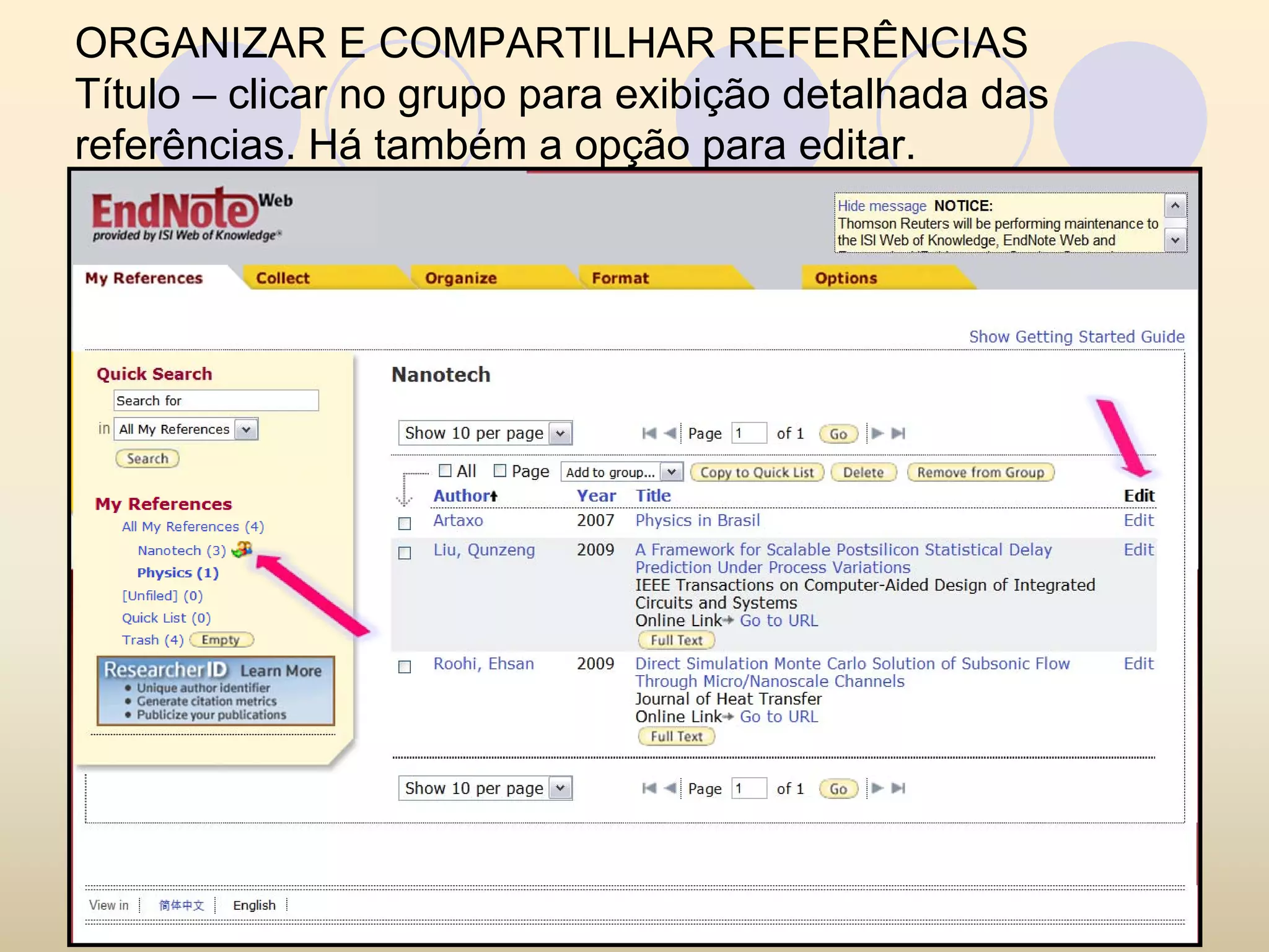
Task: Follow Go to URL for Roohi reference
Action: coord(779,717)
